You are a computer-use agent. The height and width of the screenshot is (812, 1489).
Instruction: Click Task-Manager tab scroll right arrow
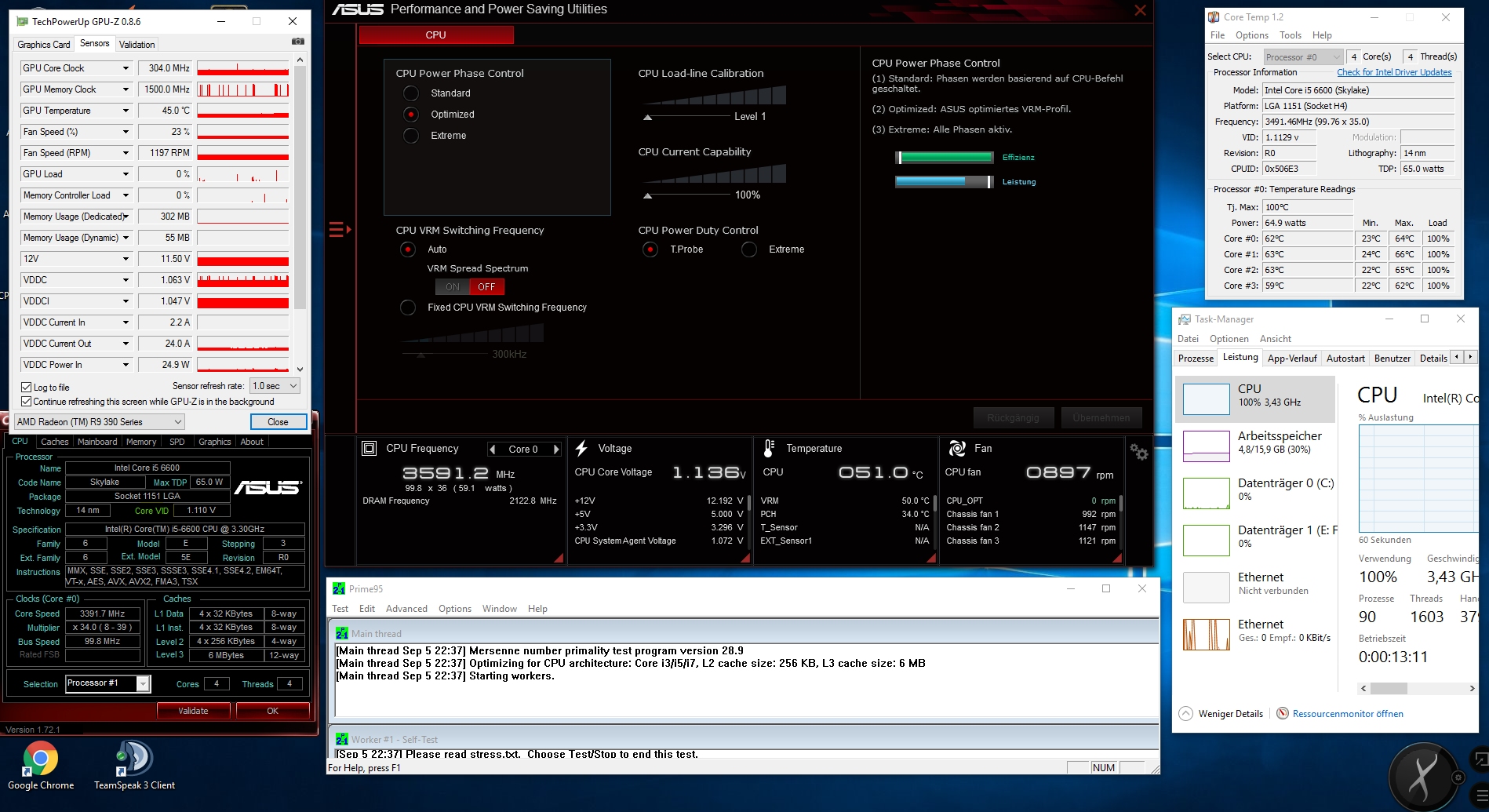coord(1470,357)
